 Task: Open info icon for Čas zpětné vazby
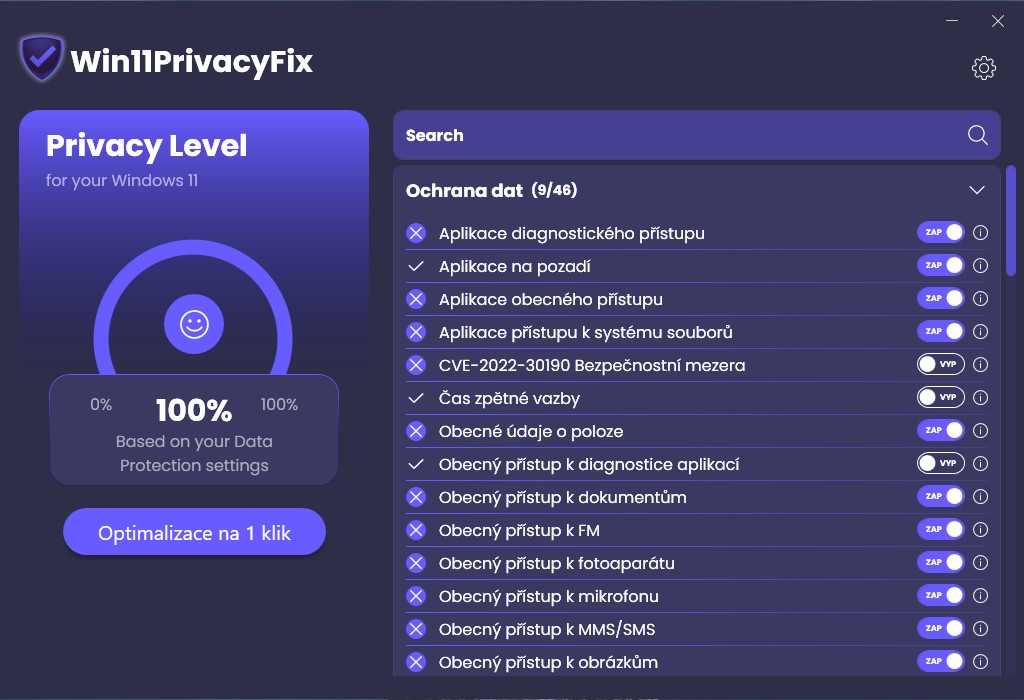(981, 398)
